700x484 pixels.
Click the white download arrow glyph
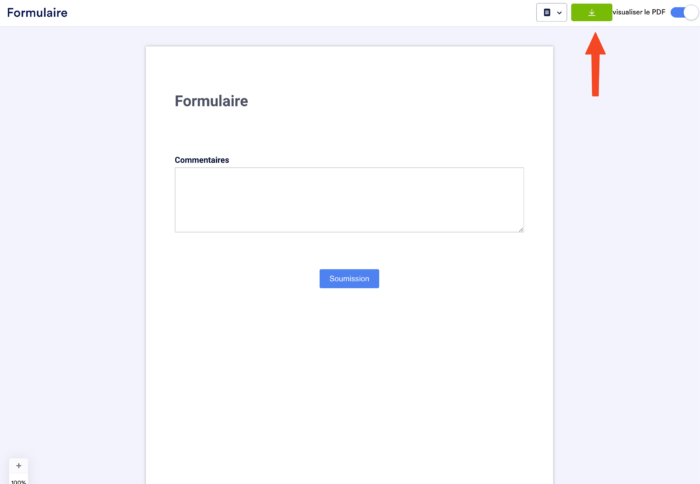pos(592,13)
